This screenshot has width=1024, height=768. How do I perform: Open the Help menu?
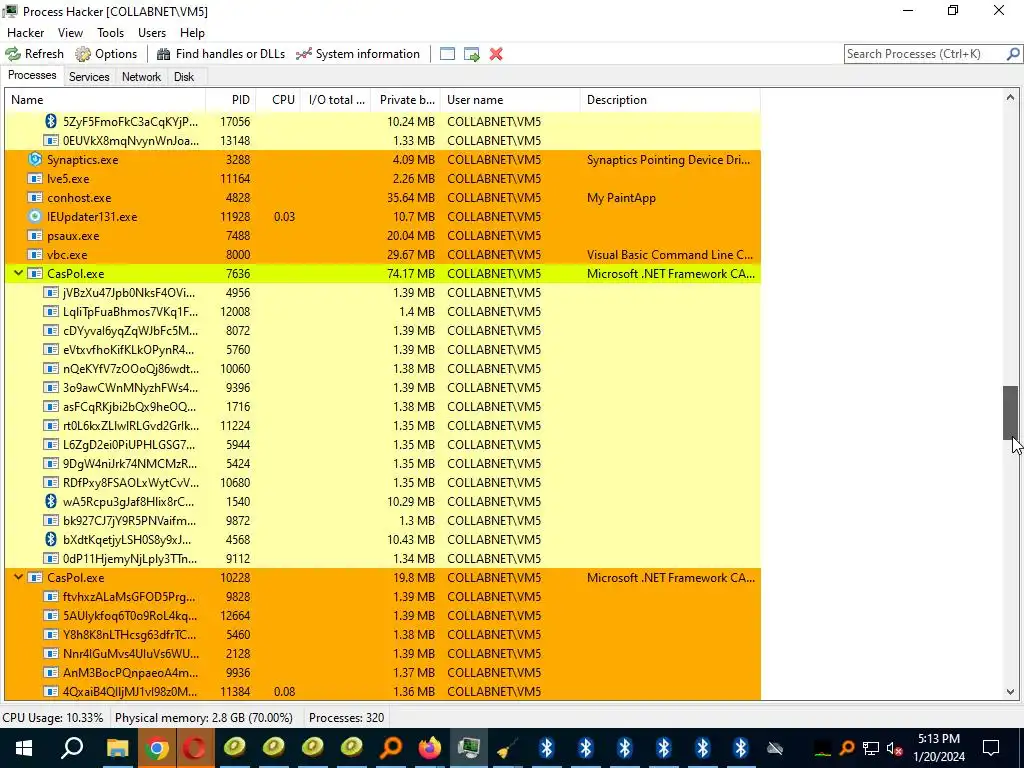[192, 33]
